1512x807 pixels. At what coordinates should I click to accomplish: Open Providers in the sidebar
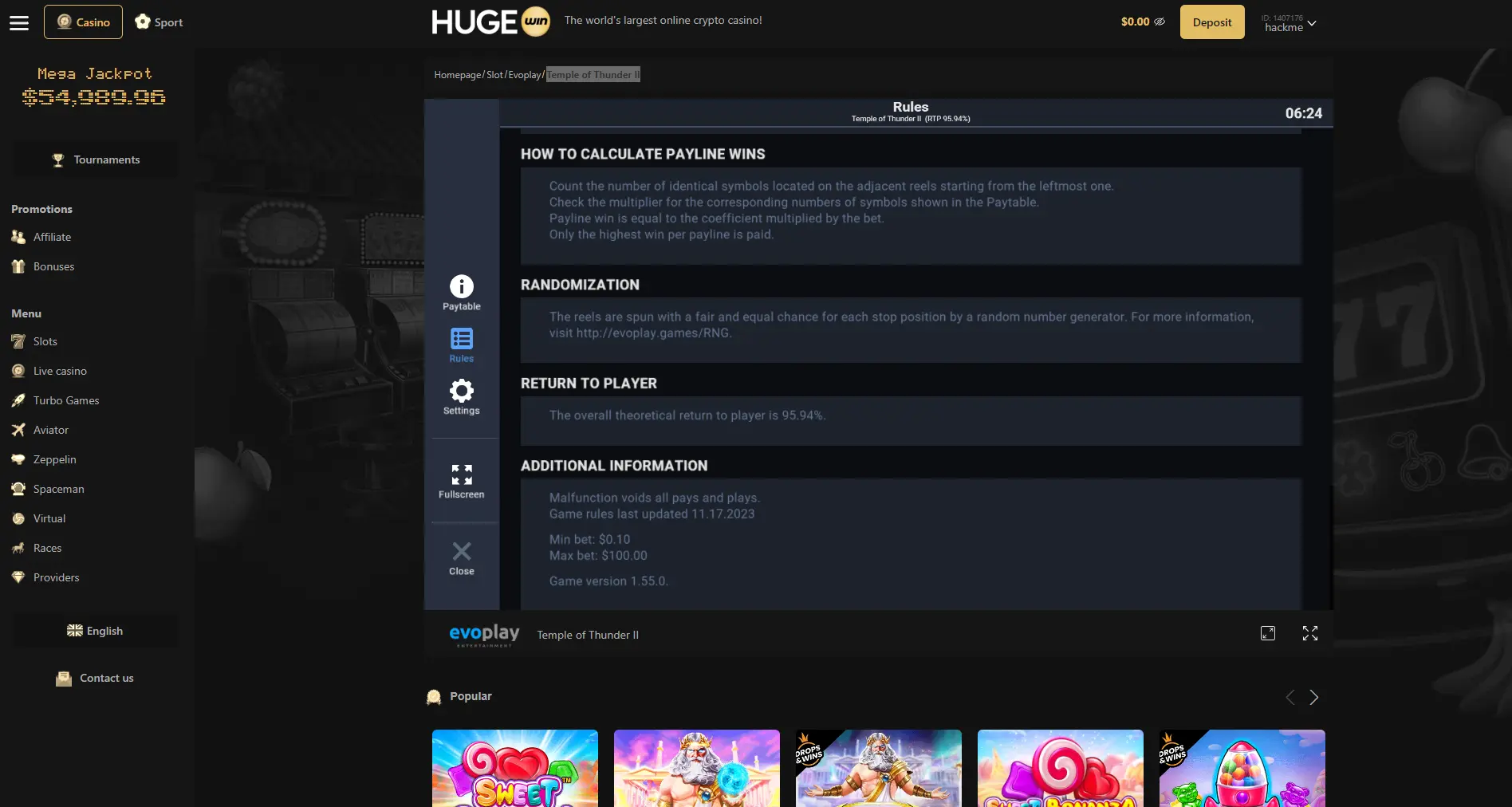(56, 577)
